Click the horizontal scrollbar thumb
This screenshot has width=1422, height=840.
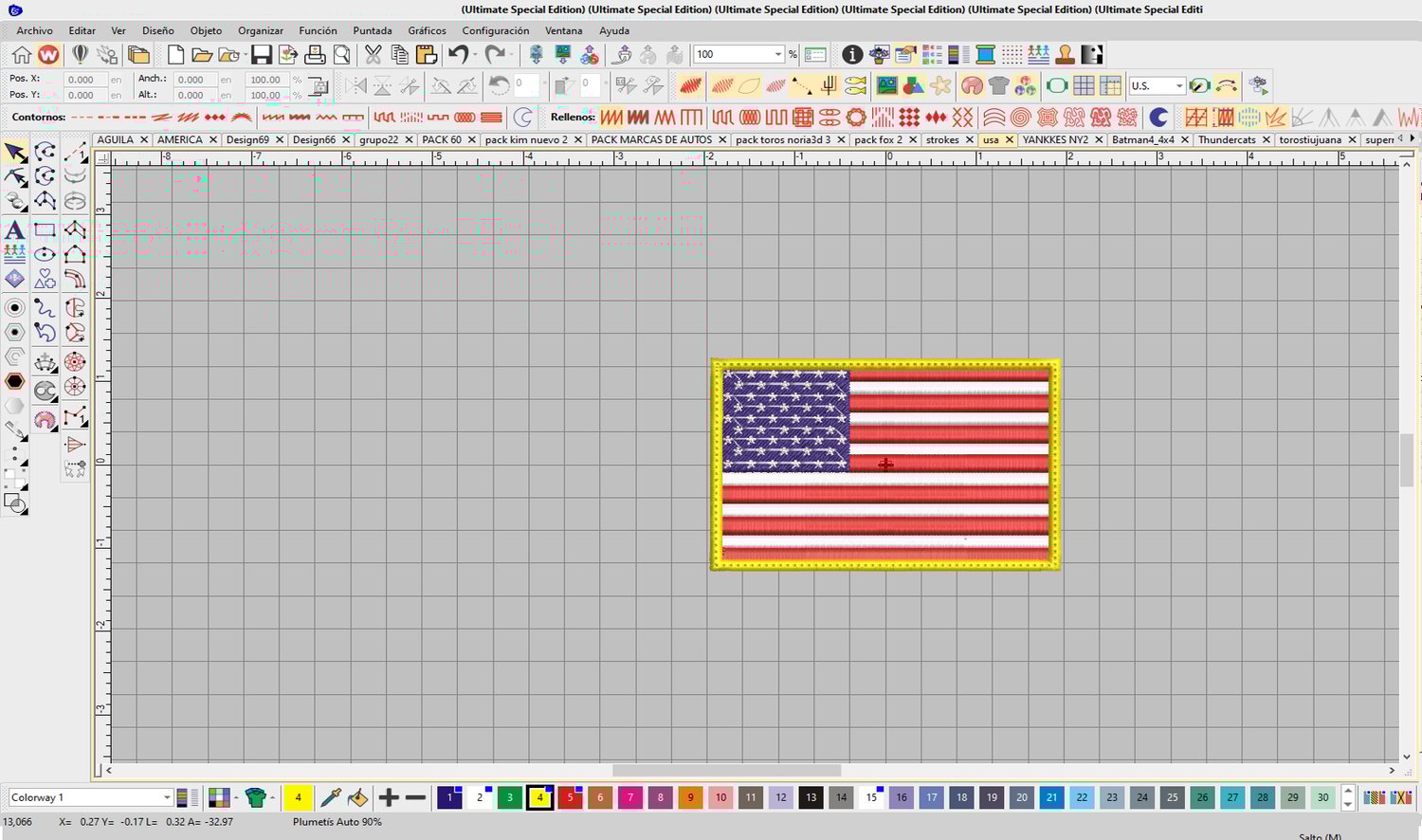coord(726,770)
